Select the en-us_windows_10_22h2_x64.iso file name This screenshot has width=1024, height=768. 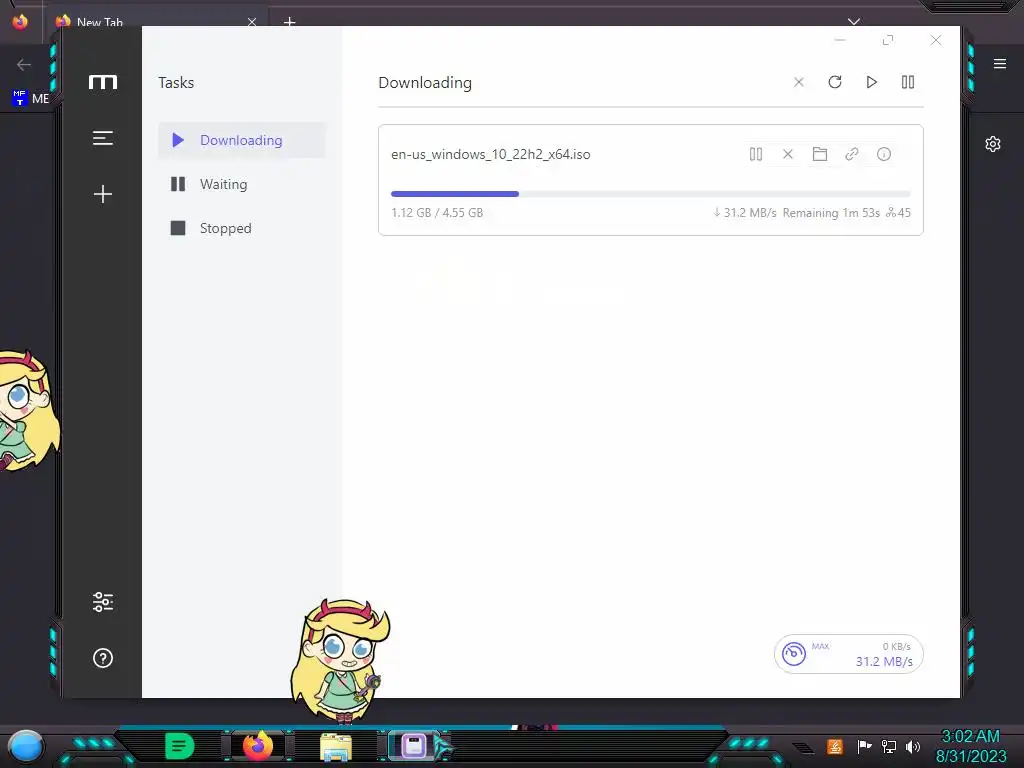point(490,155)
